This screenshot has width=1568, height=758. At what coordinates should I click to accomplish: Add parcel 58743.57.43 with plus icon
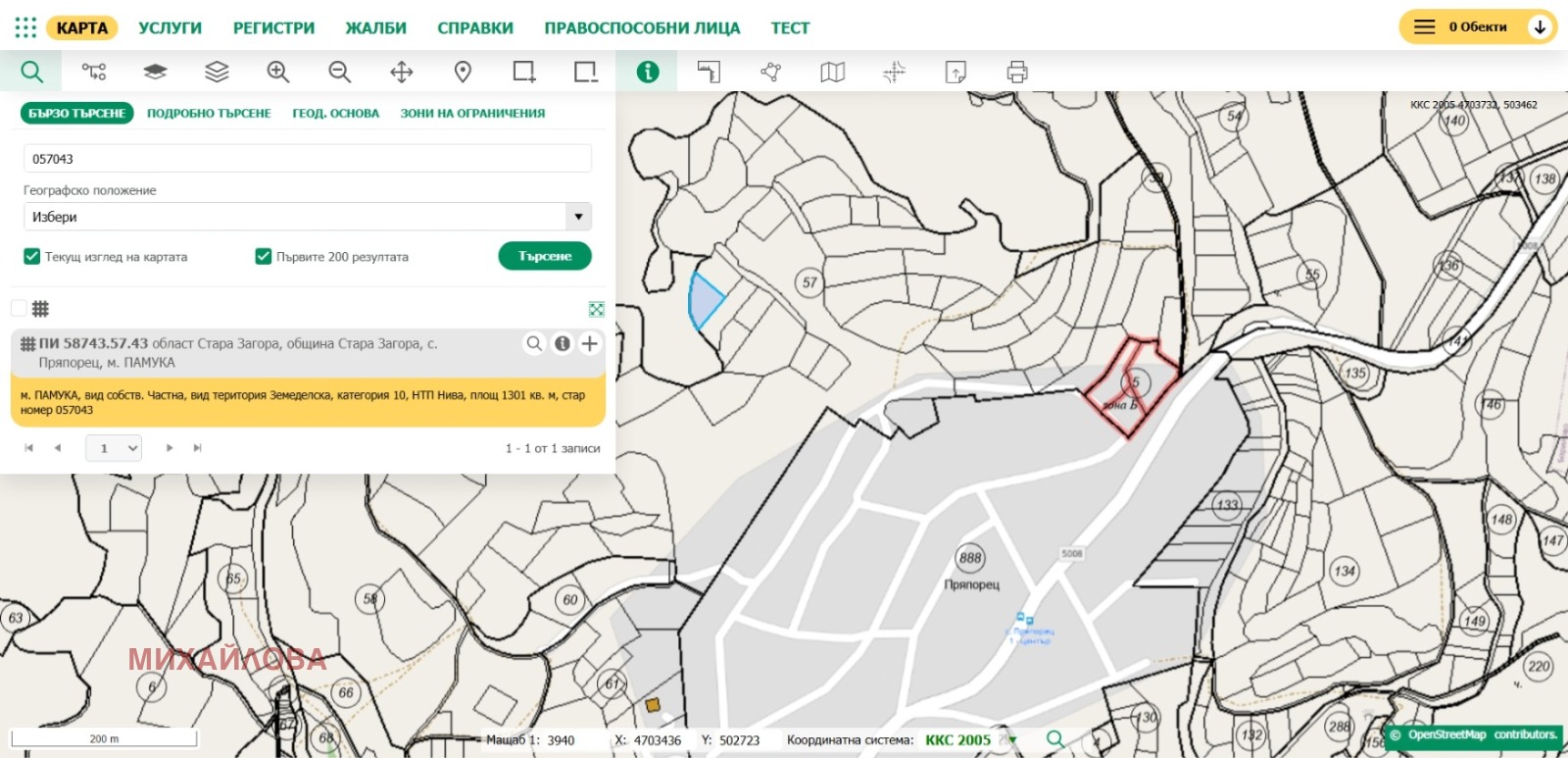(x=590, y=343)
